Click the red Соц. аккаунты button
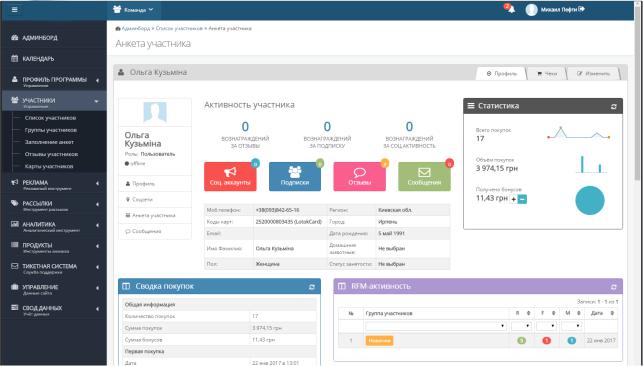Screen dimensions: 643x366 (x=230, y=176)
